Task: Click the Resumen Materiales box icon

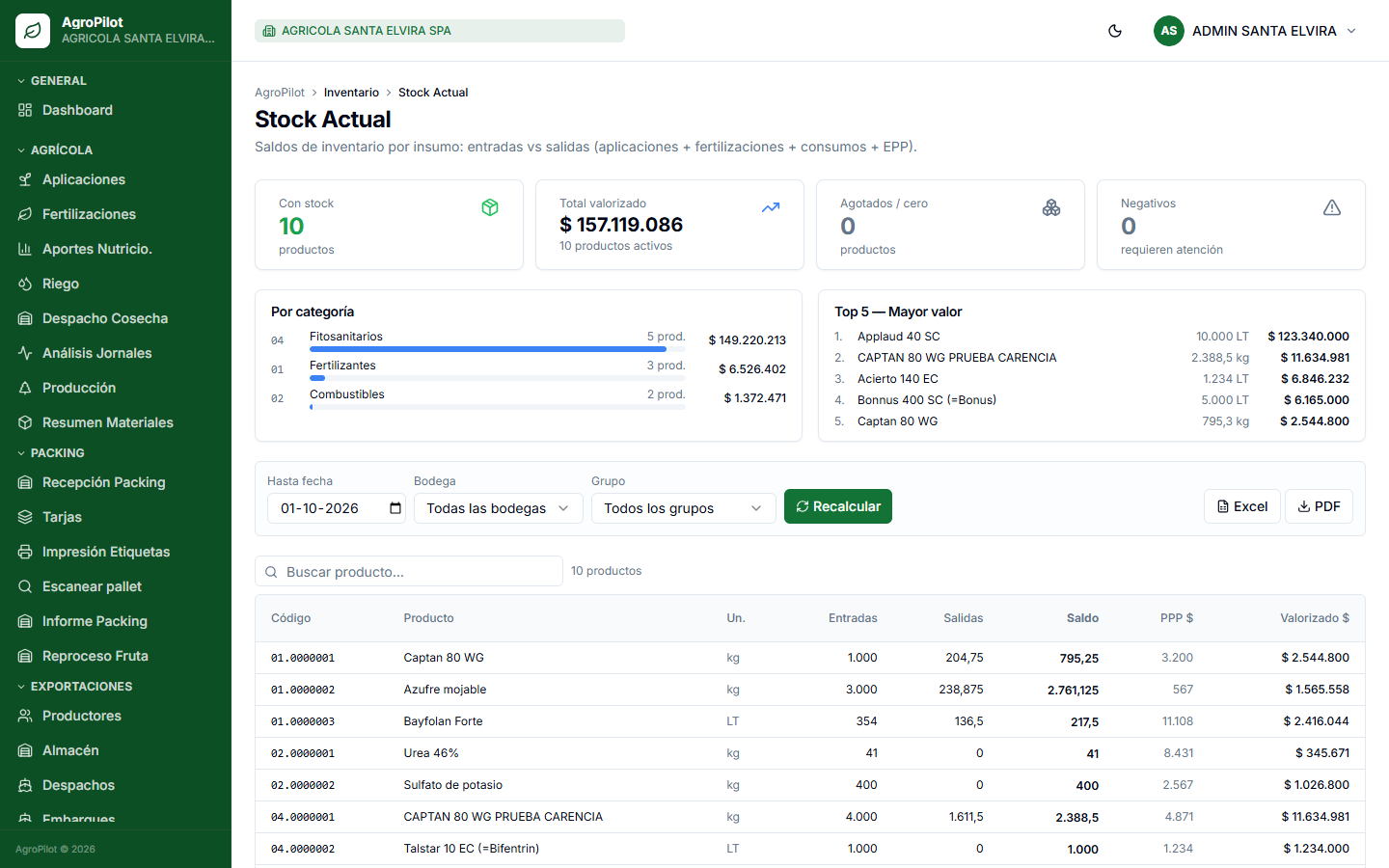Action: click(25, 422)
